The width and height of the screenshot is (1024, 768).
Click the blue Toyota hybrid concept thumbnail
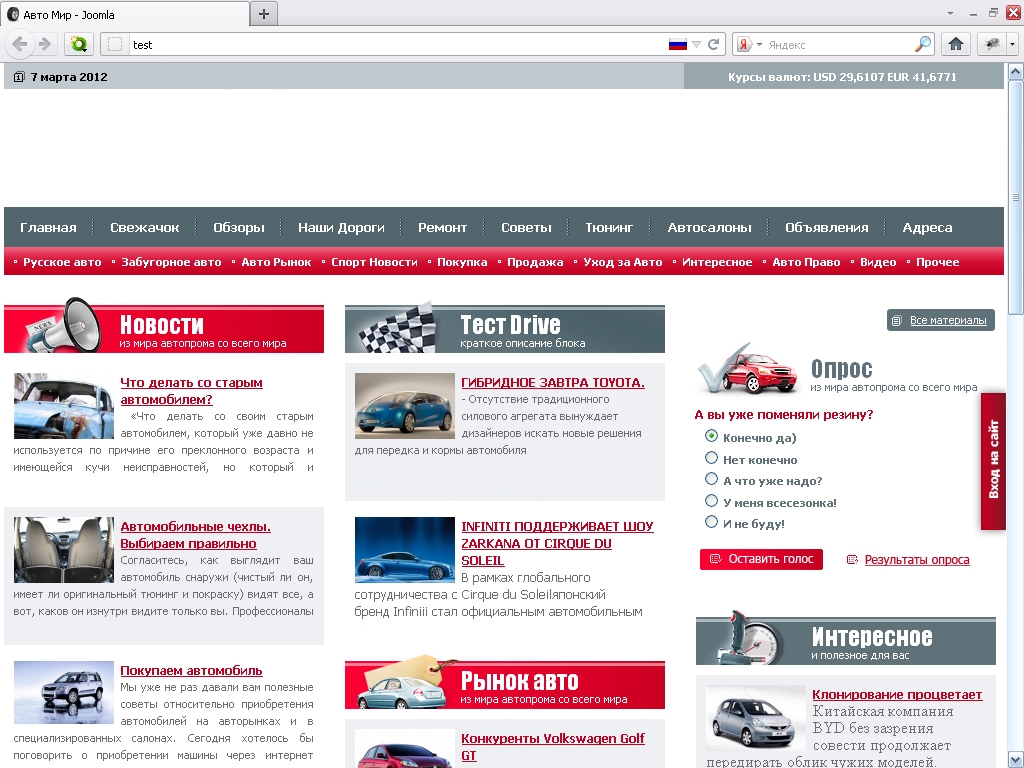pos(404,406)
